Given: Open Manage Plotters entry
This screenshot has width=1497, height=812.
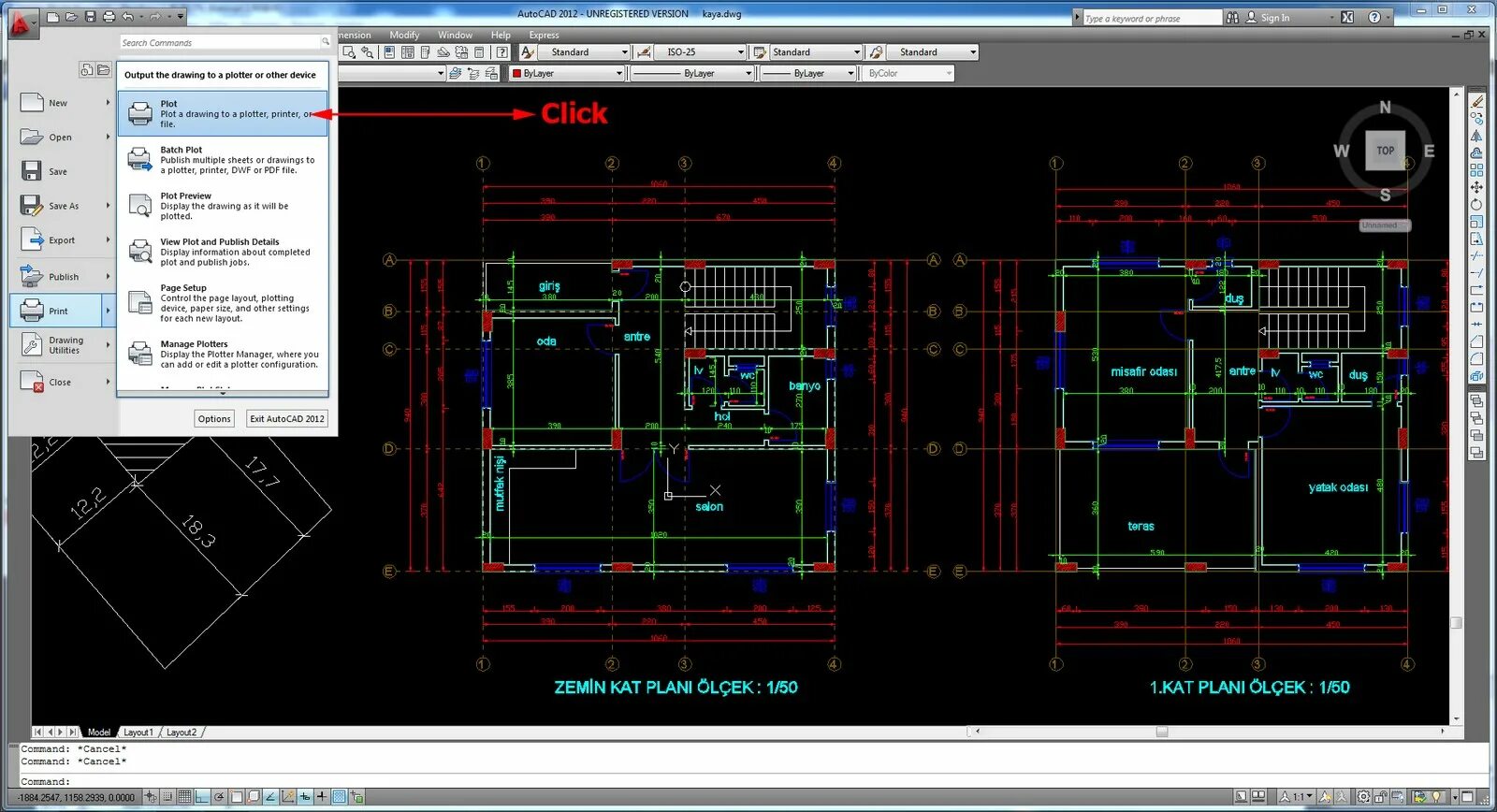Looking at the screenshot, I should coord(223,354).
